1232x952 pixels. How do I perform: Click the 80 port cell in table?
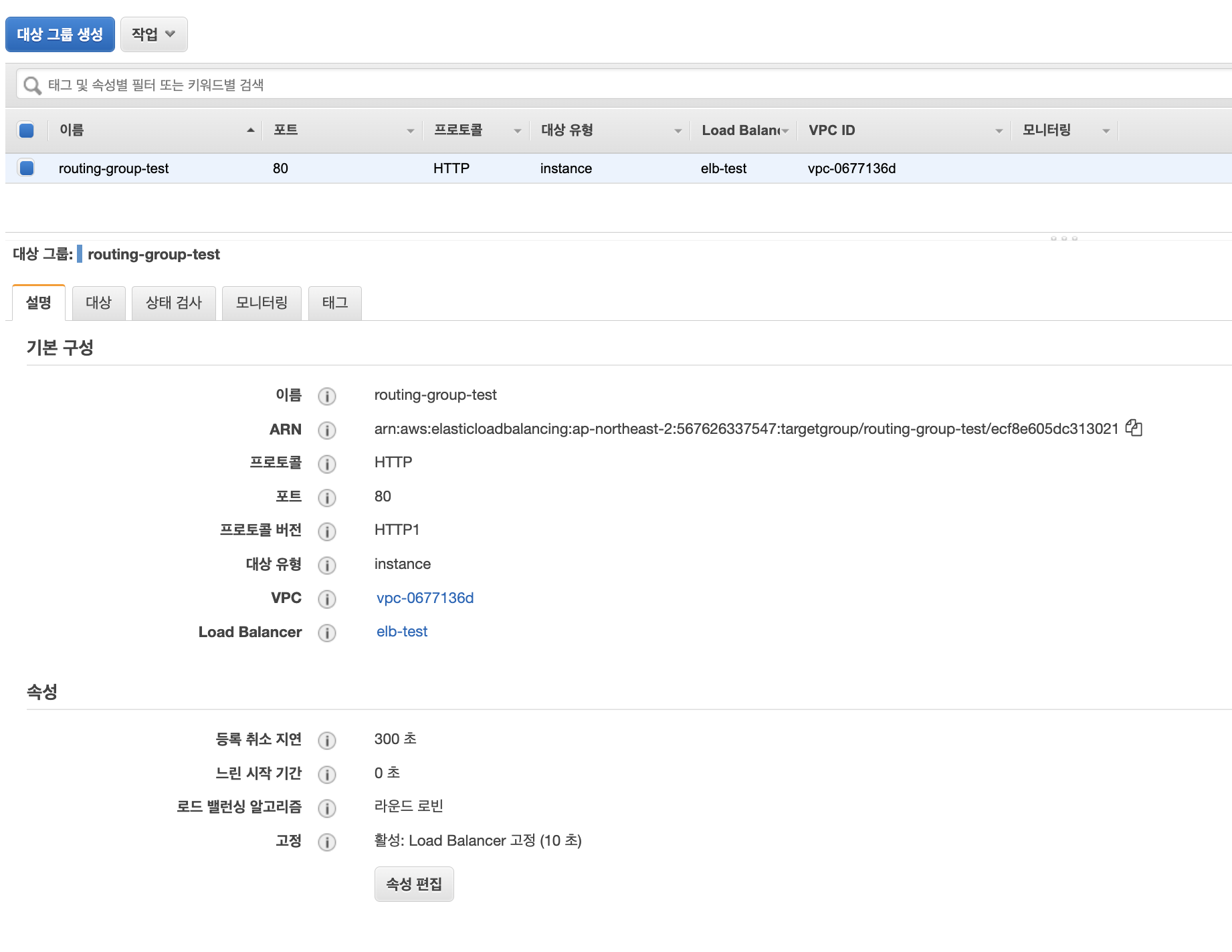pos(280,168)
